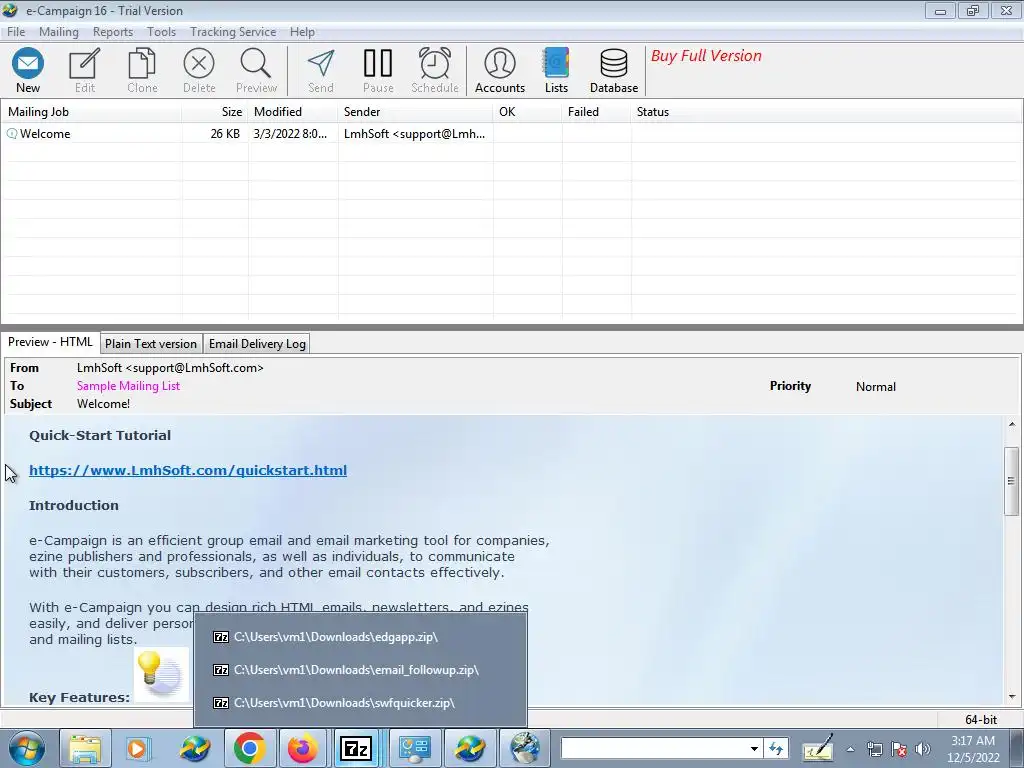
Task: Click the LmhSoft sender cell in job list
Action: pyautogui.click(x=414, y=134)
